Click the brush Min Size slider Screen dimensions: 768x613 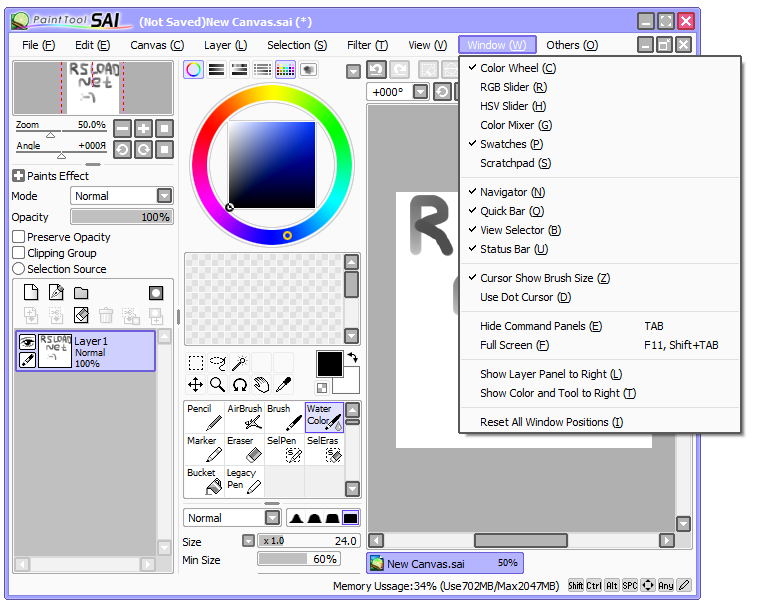299,559
